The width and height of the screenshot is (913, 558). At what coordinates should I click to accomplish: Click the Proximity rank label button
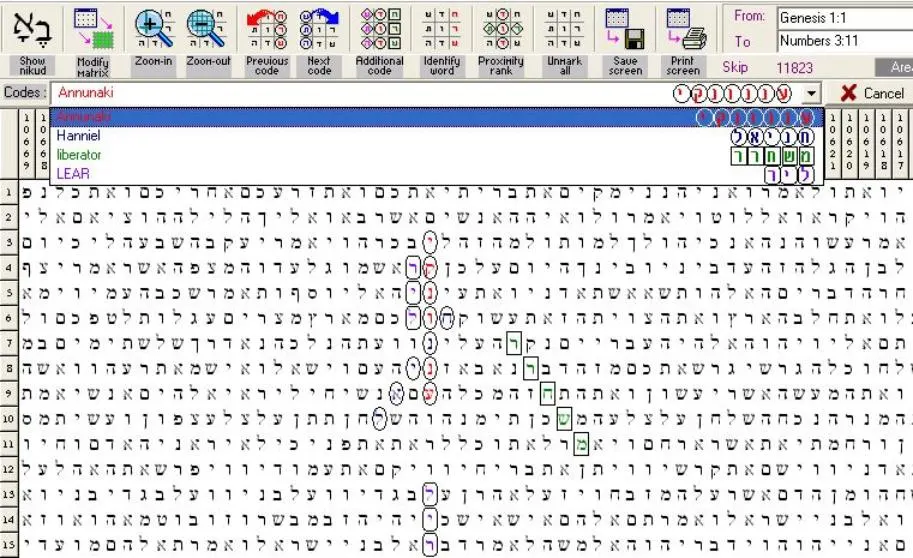pos(501,66)
